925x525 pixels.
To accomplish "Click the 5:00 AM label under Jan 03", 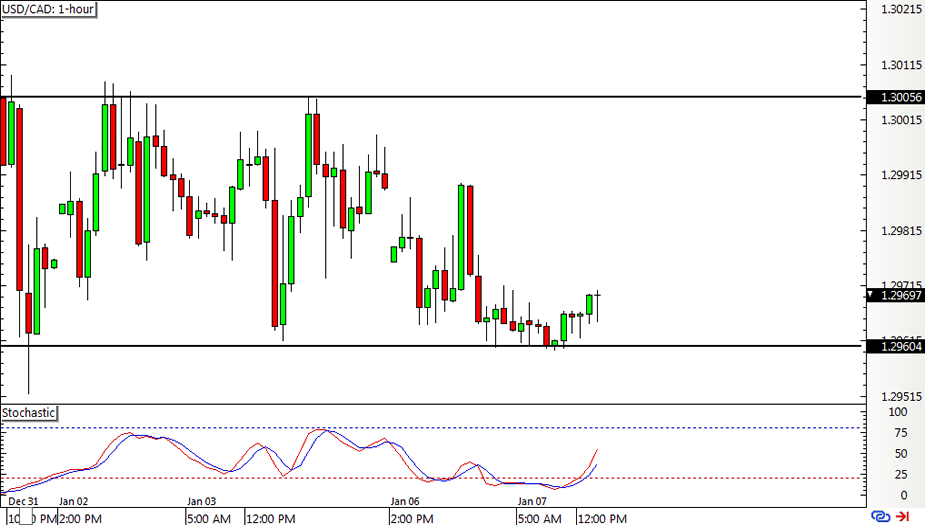I will pos(209,519).
